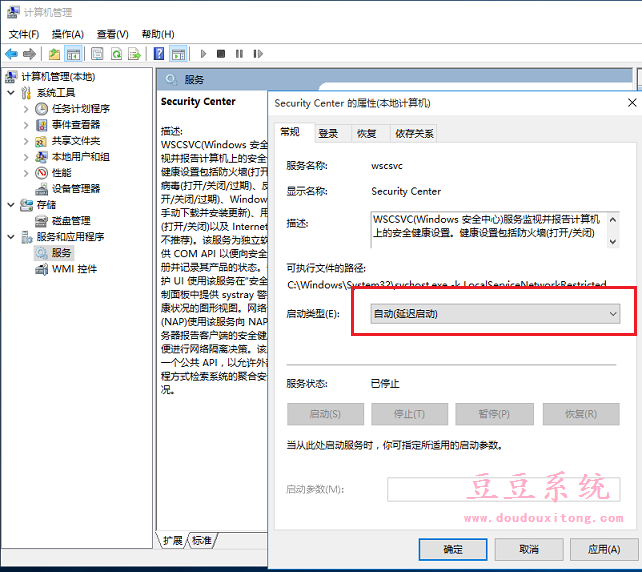This screenshot has width=642, height=572.
Task: Expand the 本地用户和组 node arrow
Action: click(26, 157)
